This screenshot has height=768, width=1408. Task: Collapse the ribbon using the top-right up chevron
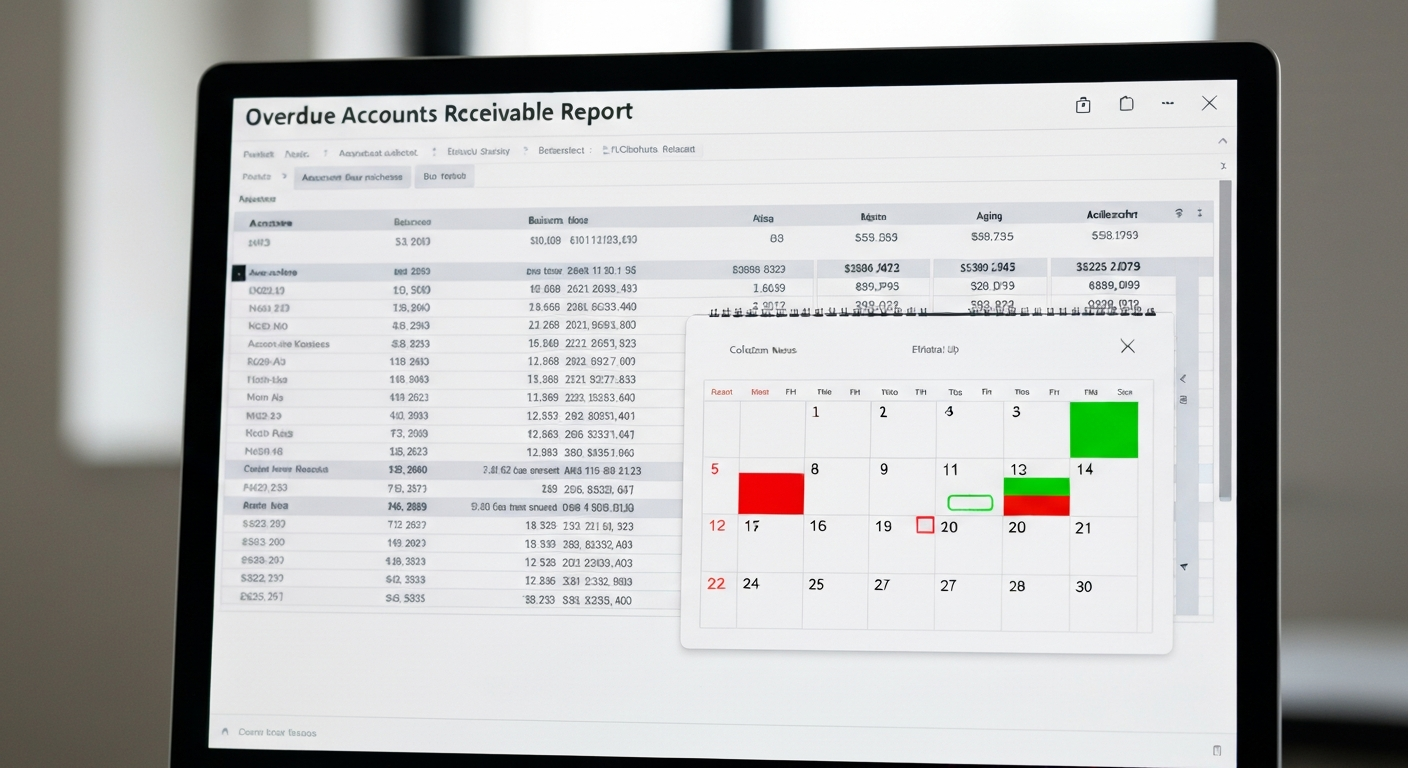pyautogui.click(x=1222, y=141)
